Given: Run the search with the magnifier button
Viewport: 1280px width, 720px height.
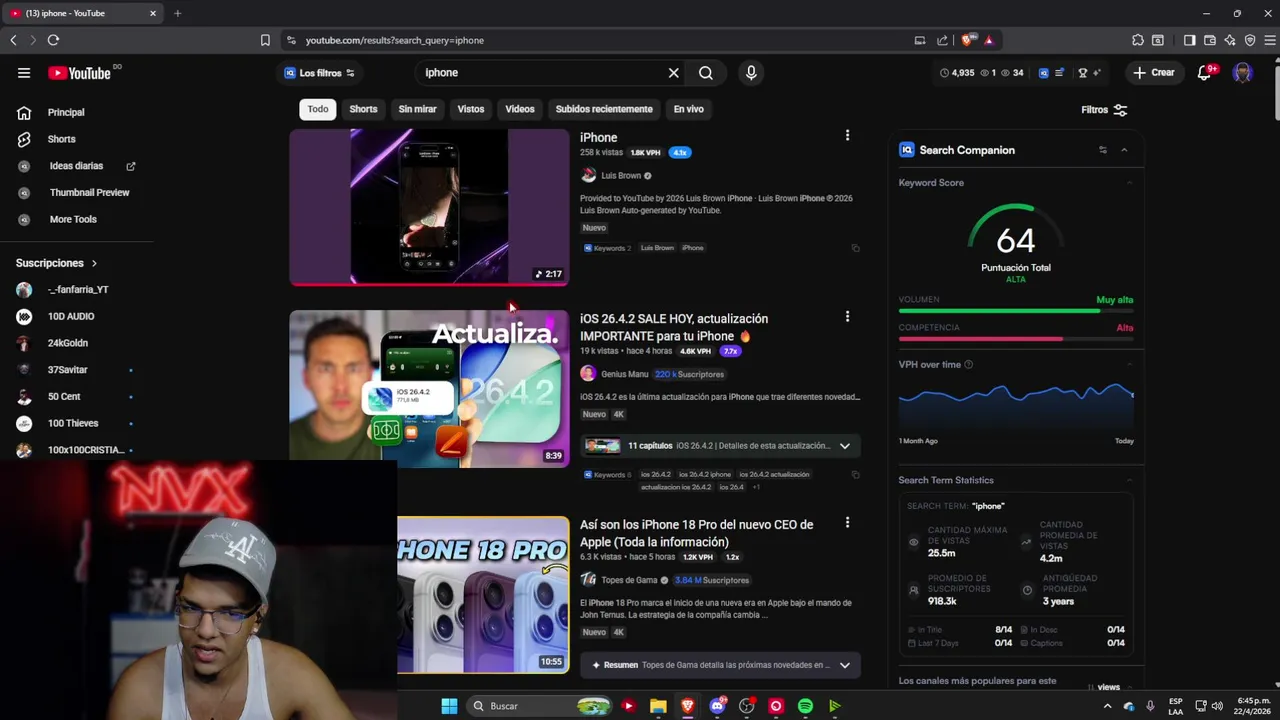Looking at the screenshot, I should (x=706, y=73).
